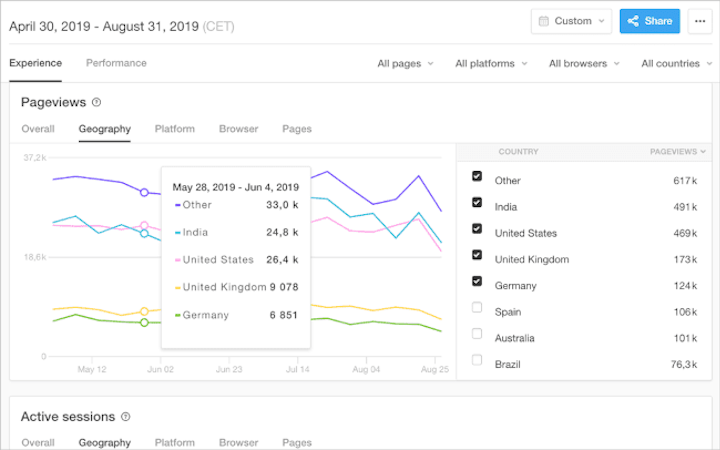Switch to the Performance tab
This screenshot has height=450, width=720.
click(x=116, y=63)
